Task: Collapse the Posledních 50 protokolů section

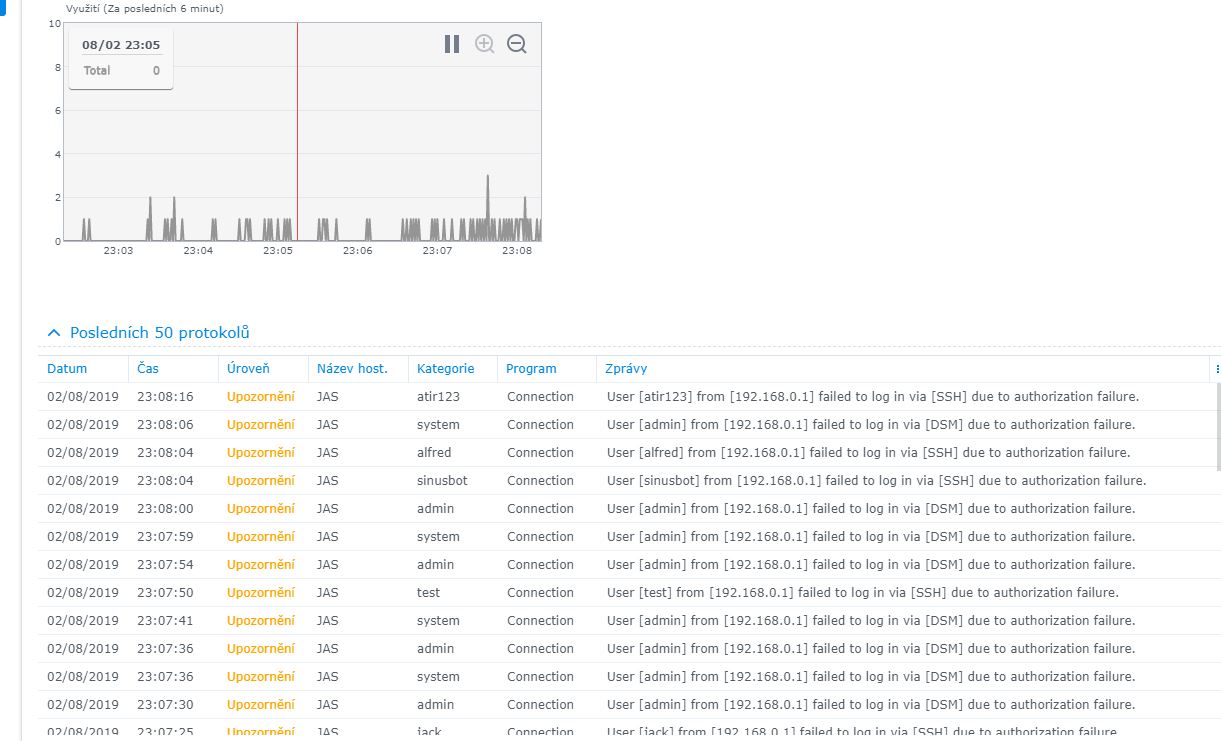Action: coord(54,333)
